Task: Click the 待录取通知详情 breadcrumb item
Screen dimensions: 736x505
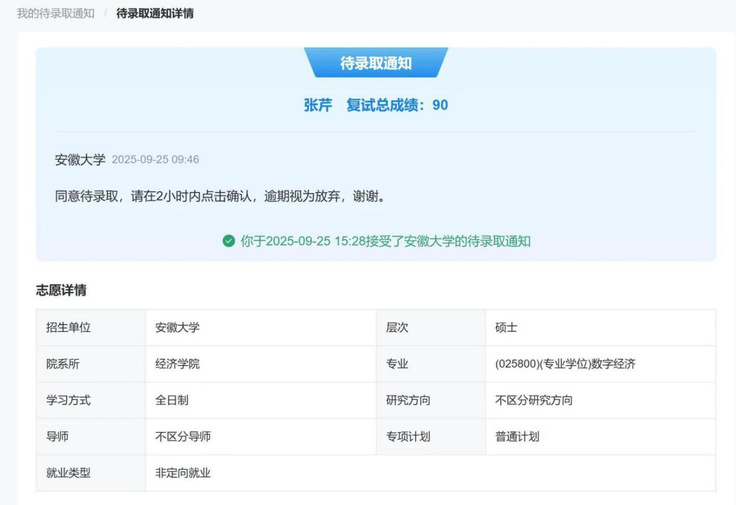Action: [x=155, y=13]
